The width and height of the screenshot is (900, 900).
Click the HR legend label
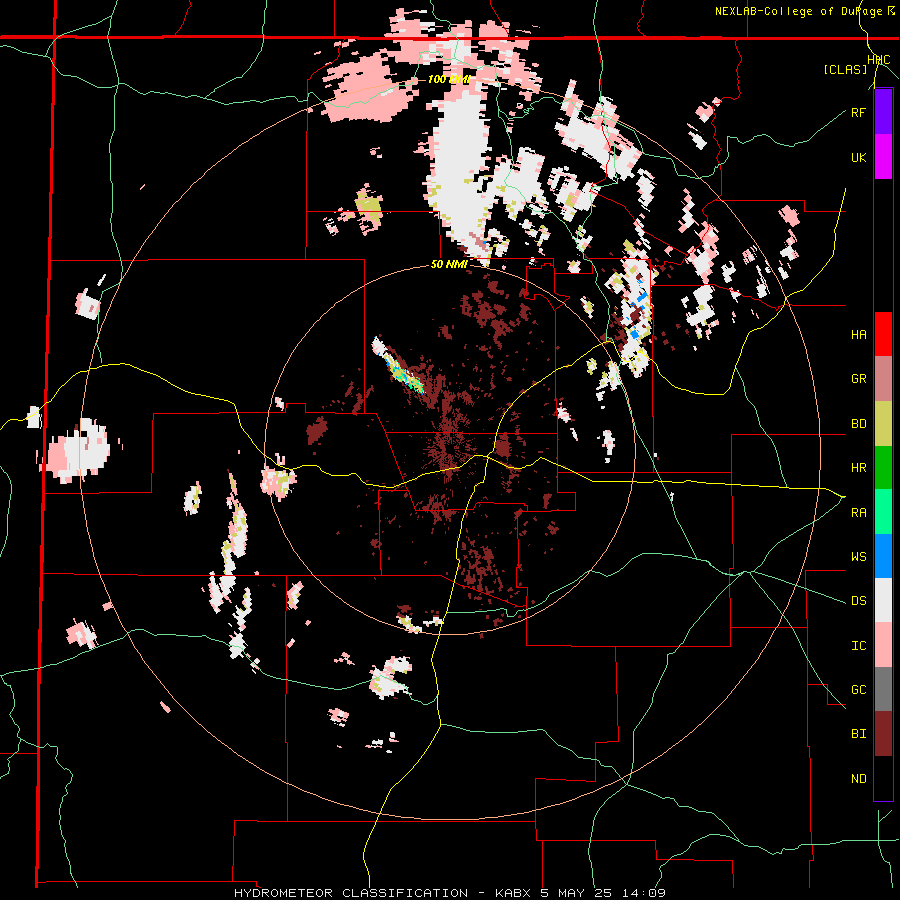tap(858, 468)
